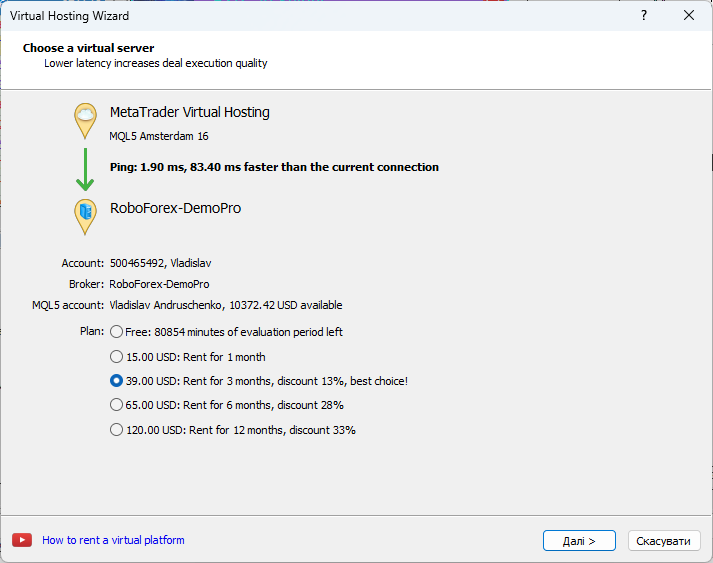Screen dimensions: 713x563
Task: Choose the 15.00 USD one month plan
Action: (117, 357)
